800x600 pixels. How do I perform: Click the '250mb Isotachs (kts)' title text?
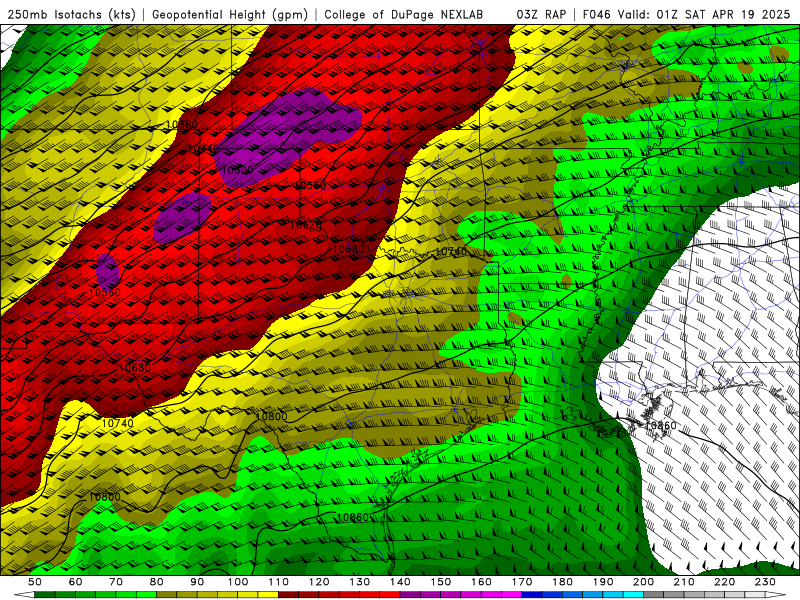point(71,15)
